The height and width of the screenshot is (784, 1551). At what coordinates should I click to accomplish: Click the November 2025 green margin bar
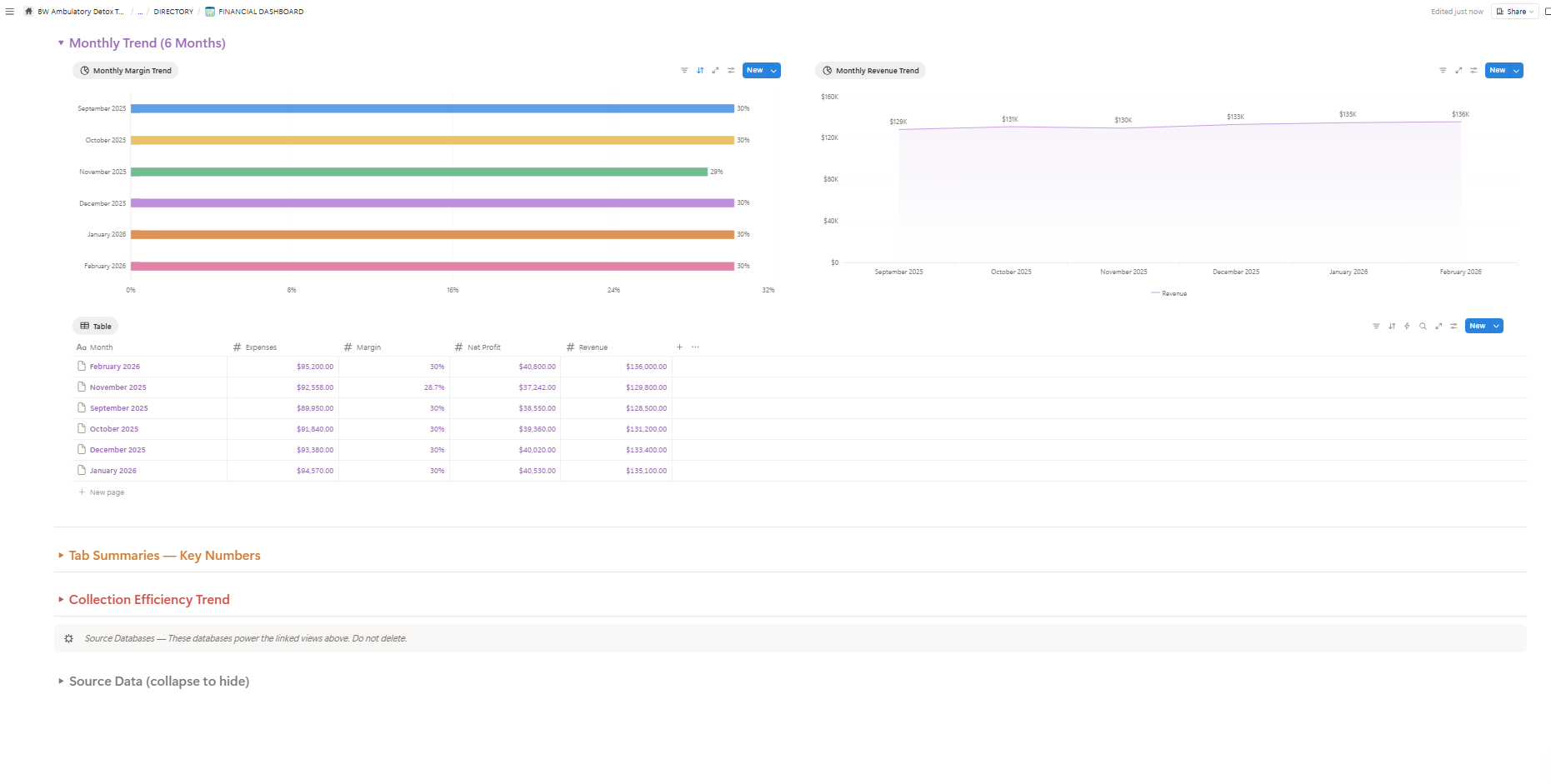pos(418,172)
